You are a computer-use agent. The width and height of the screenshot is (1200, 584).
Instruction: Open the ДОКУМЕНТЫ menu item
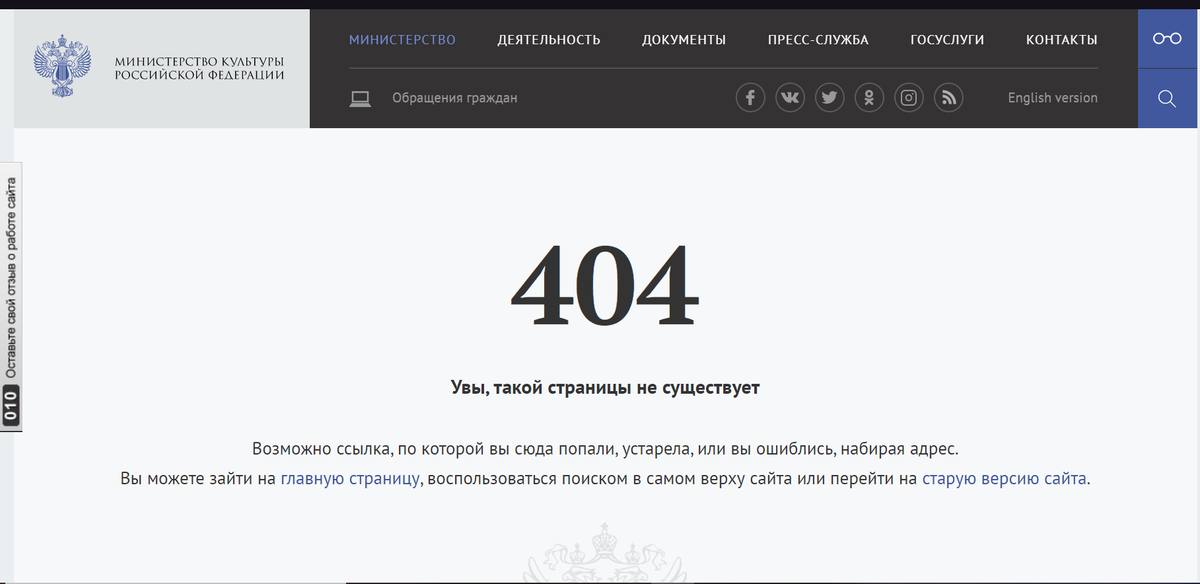click(684, 40)
